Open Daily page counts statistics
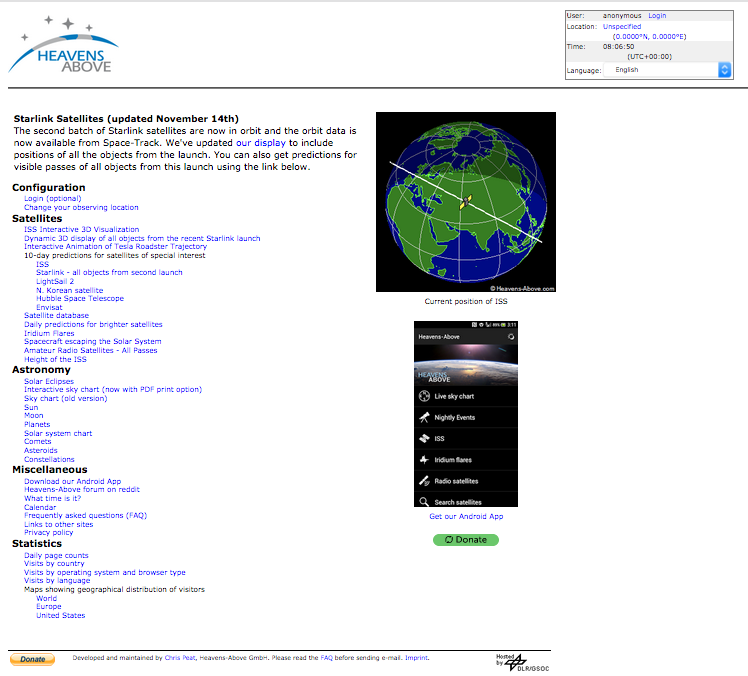Viewport: 748px width, 676px height. (x=56, y=556)
